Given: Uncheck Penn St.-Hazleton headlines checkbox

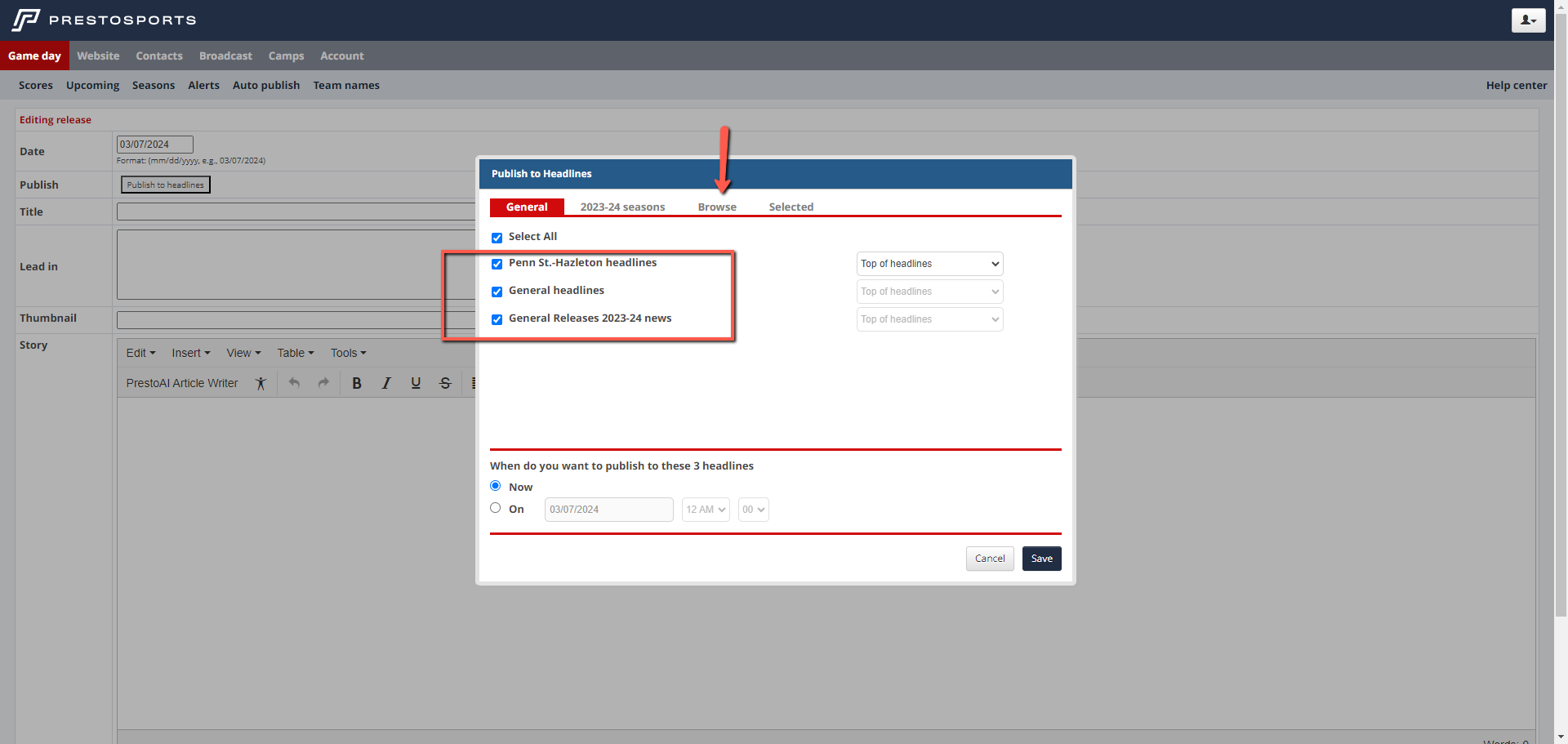Looking at the screenshot, I should pos(497,264).
